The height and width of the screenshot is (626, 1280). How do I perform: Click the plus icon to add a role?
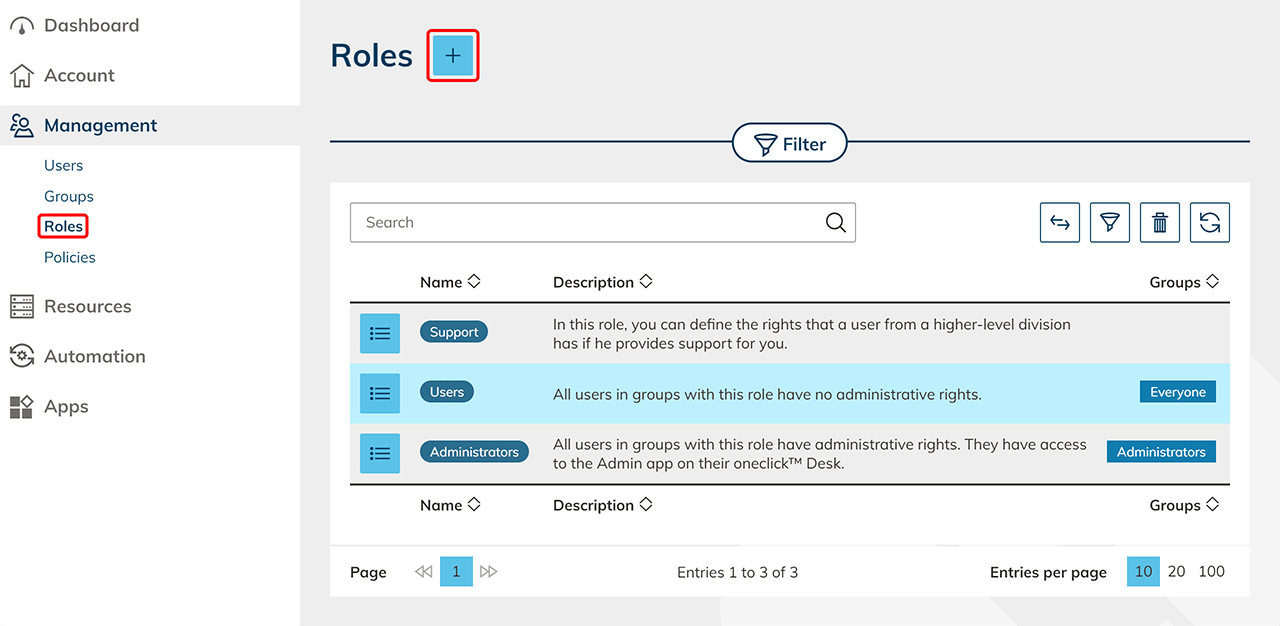(x=453, y=56)
